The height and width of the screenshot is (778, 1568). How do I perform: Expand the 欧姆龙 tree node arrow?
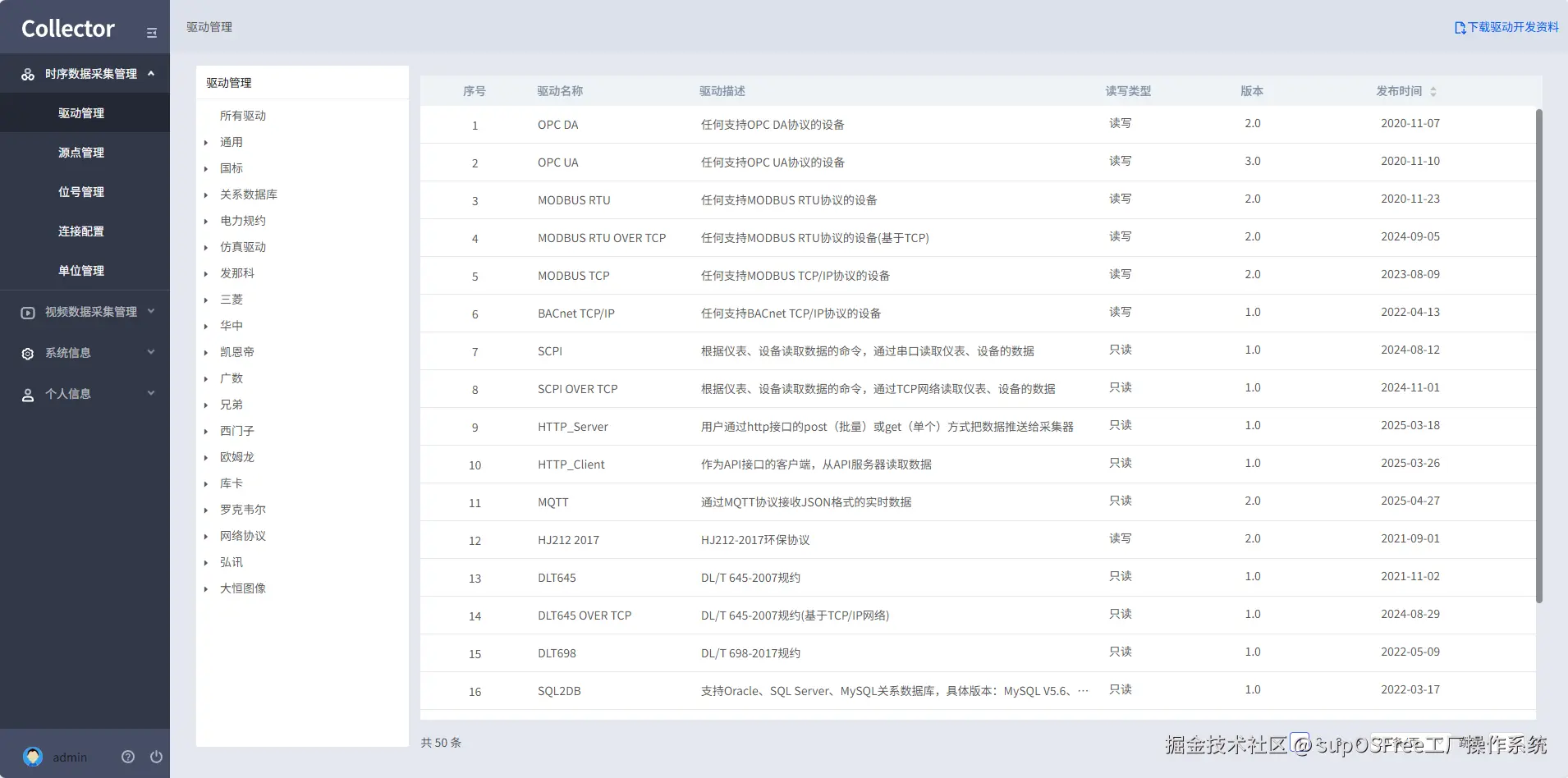pos(206,458)
